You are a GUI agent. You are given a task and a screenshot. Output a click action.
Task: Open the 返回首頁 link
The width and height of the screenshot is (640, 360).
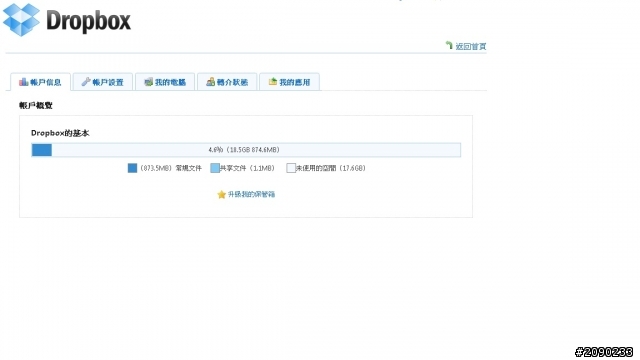coord(471,47)
